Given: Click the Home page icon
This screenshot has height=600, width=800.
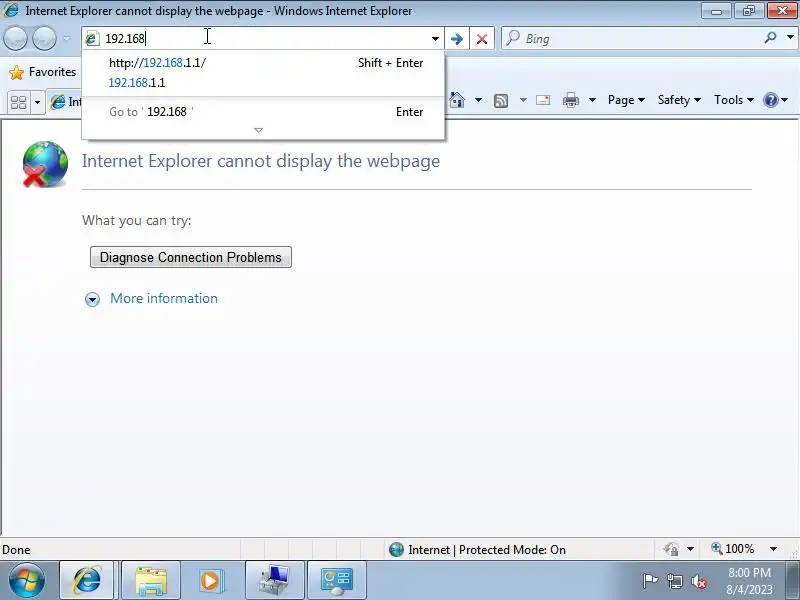Looking at the screenshot, I should [457, 100].
